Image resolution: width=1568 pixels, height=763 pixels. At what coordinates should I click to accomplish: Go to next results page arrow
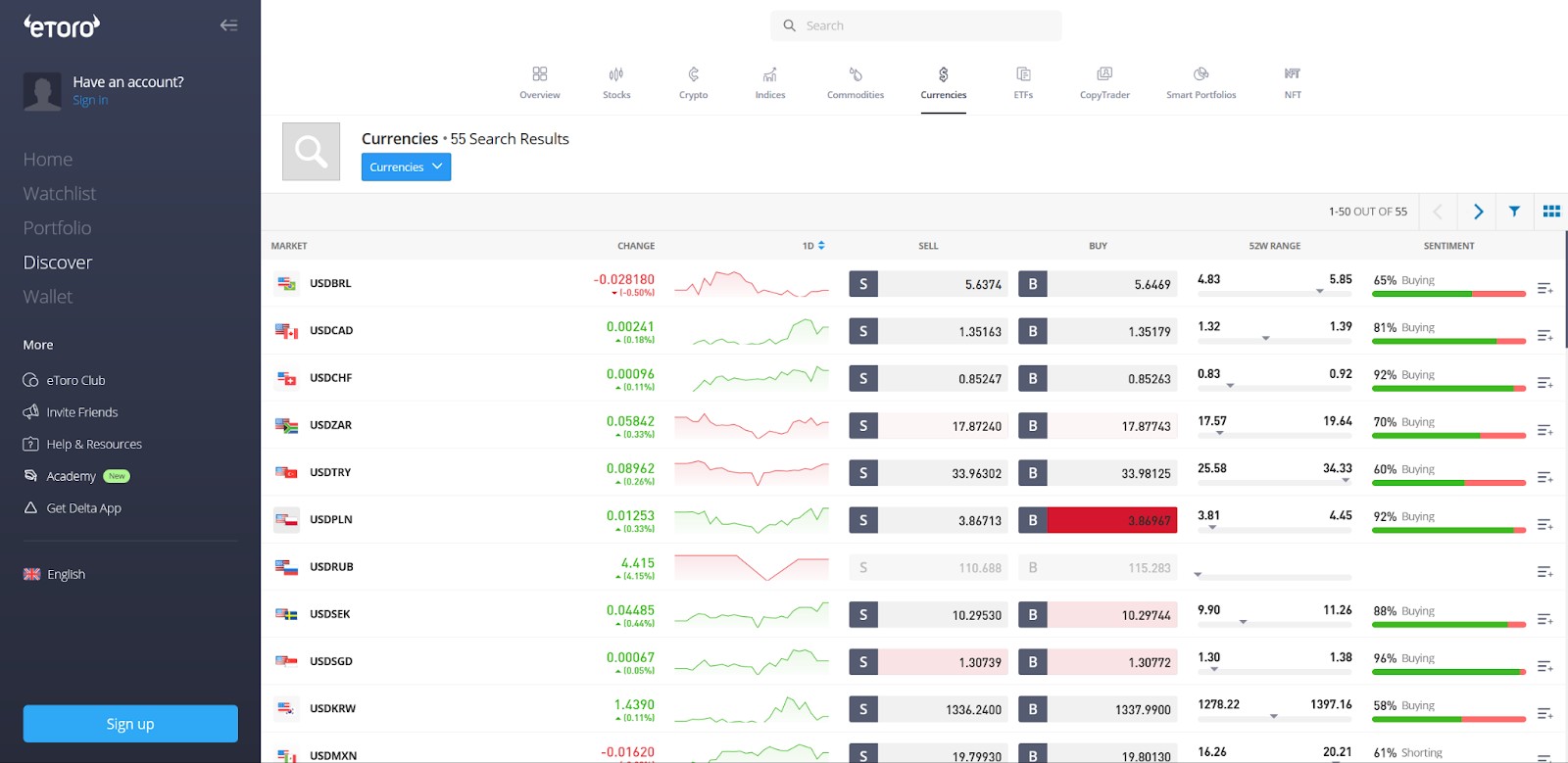tap(1478, 212)
